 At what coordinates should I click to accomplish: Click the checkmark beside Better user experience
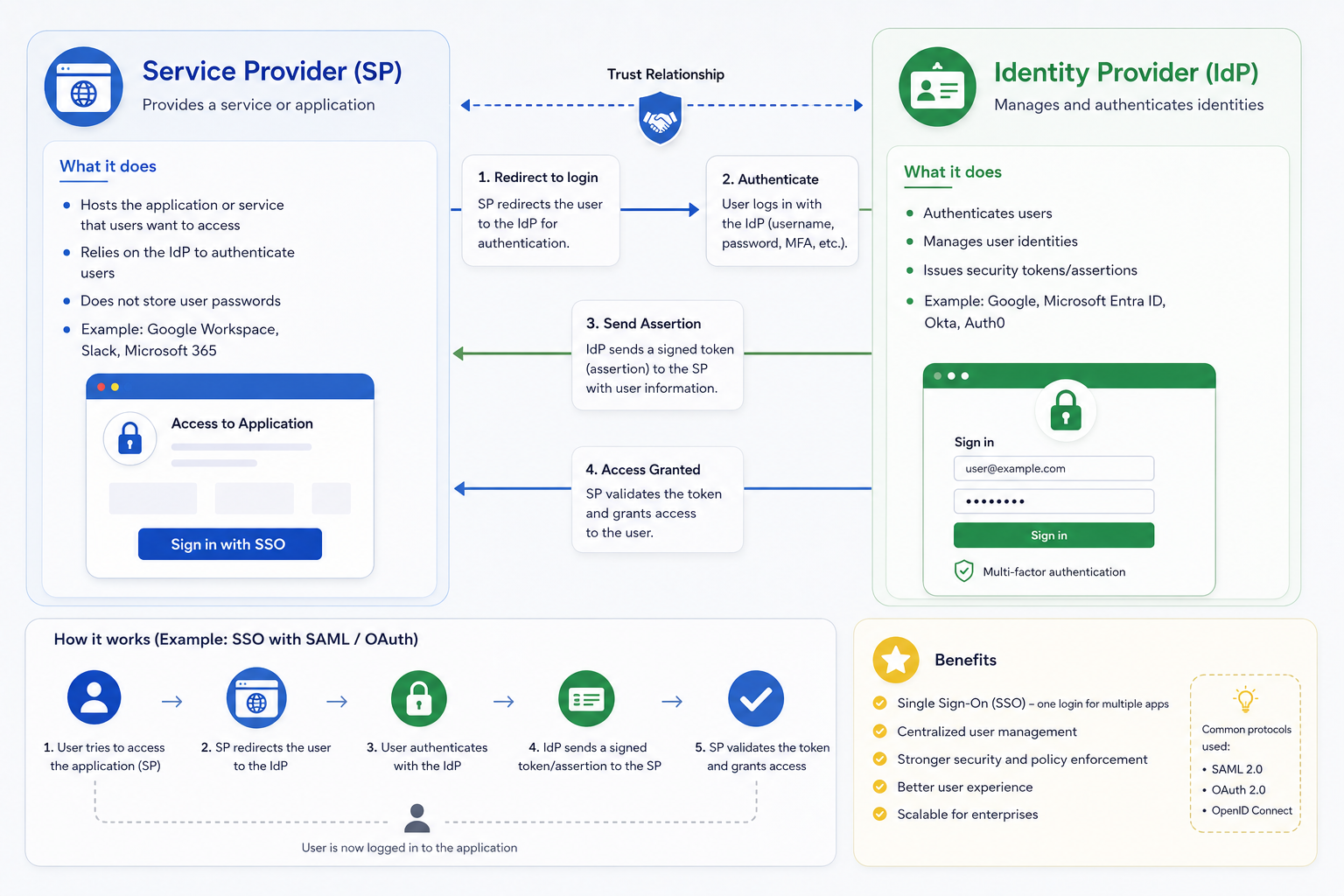point(879,787)
